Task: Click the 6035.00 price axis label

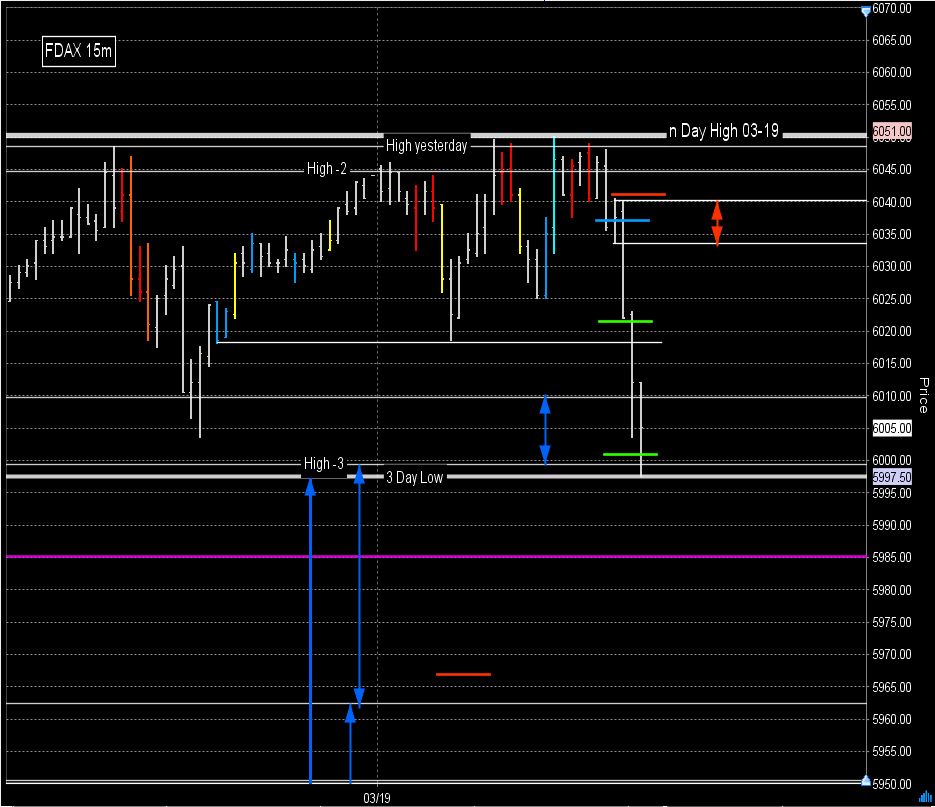Action: (x=892, y=234)
